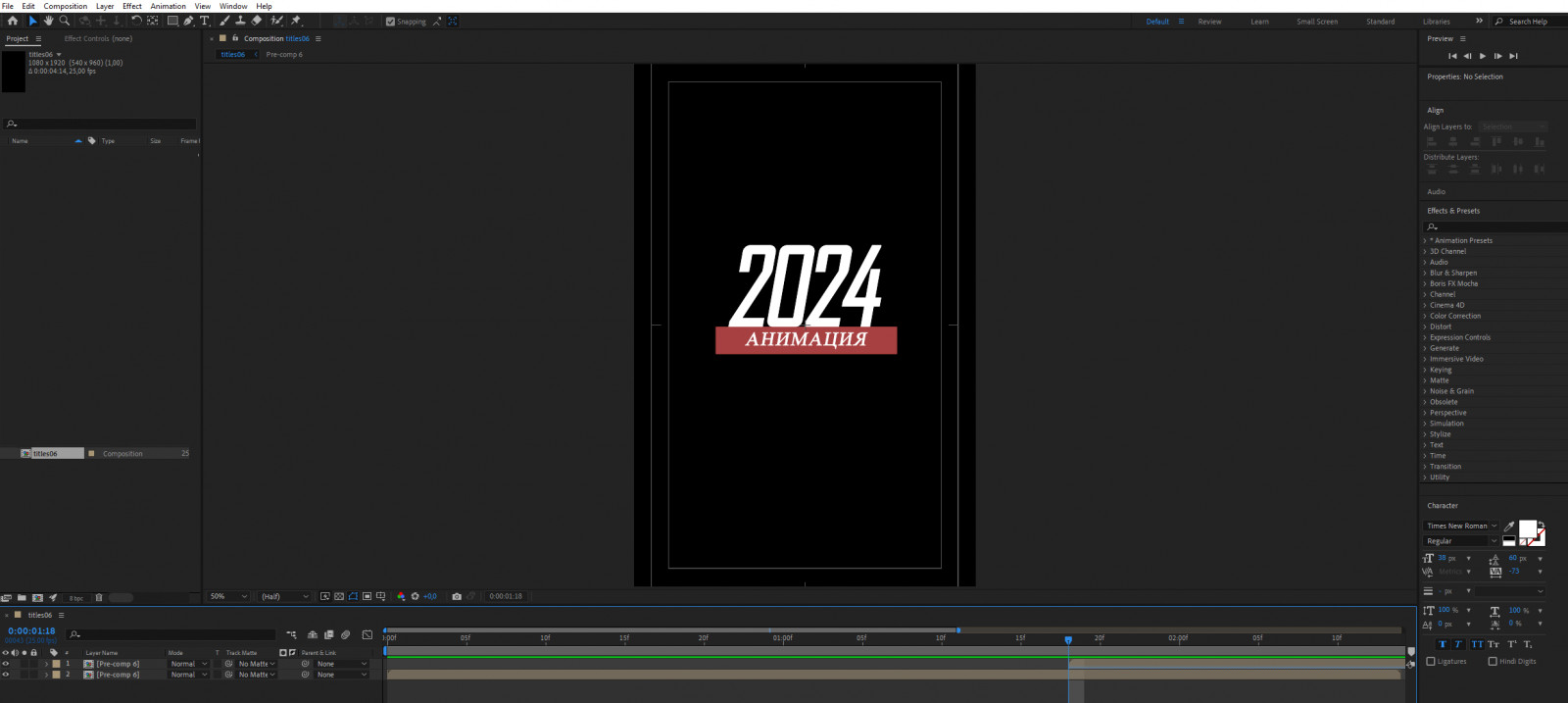Select the Clone Stamp tool
This screenshot has width=1568, height=703.
click(240, 21)
